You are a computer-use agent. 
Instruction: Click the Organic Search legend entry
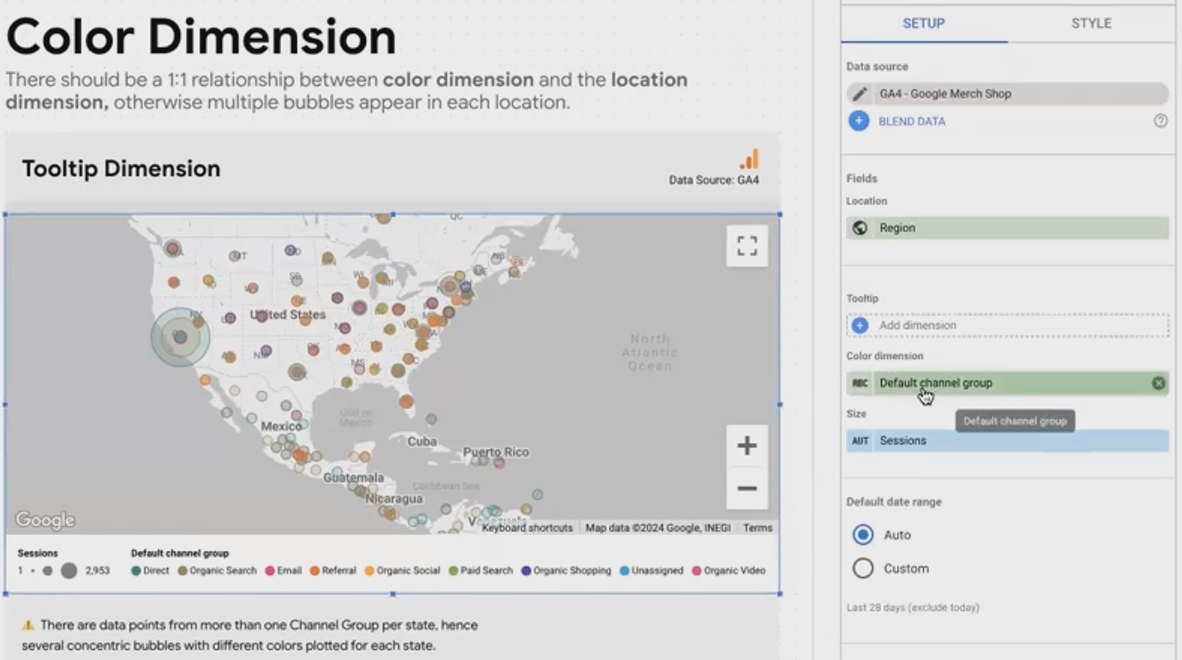(x=217, y=571)
